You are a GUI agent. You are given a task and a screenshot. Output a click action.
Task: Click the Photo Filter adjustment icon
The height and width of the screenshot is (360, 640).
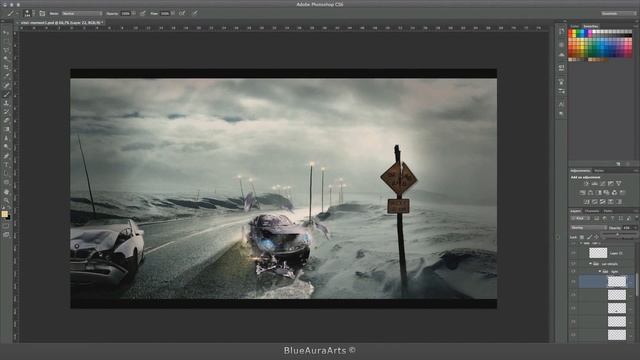[x=606, y=193]
